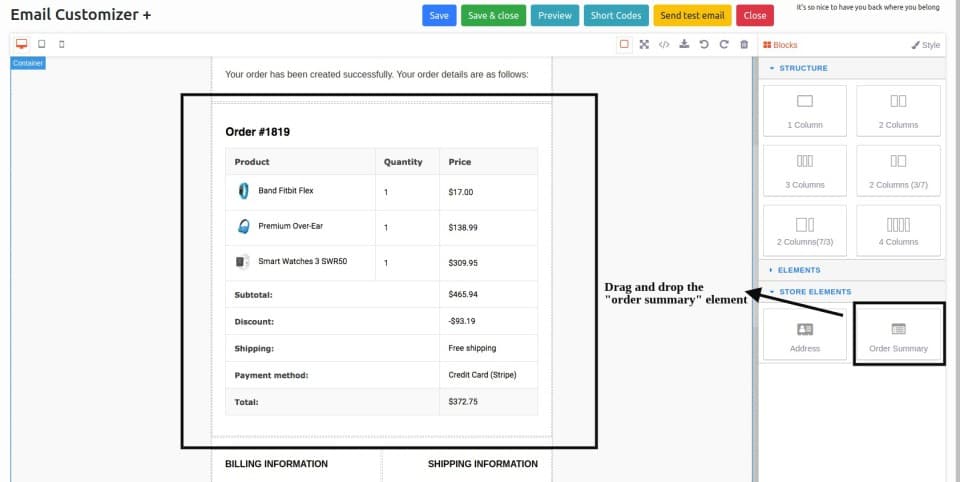Screen dimensions: 960x482
Task: Open the Blocks panel tab
Action: [780, 45]
